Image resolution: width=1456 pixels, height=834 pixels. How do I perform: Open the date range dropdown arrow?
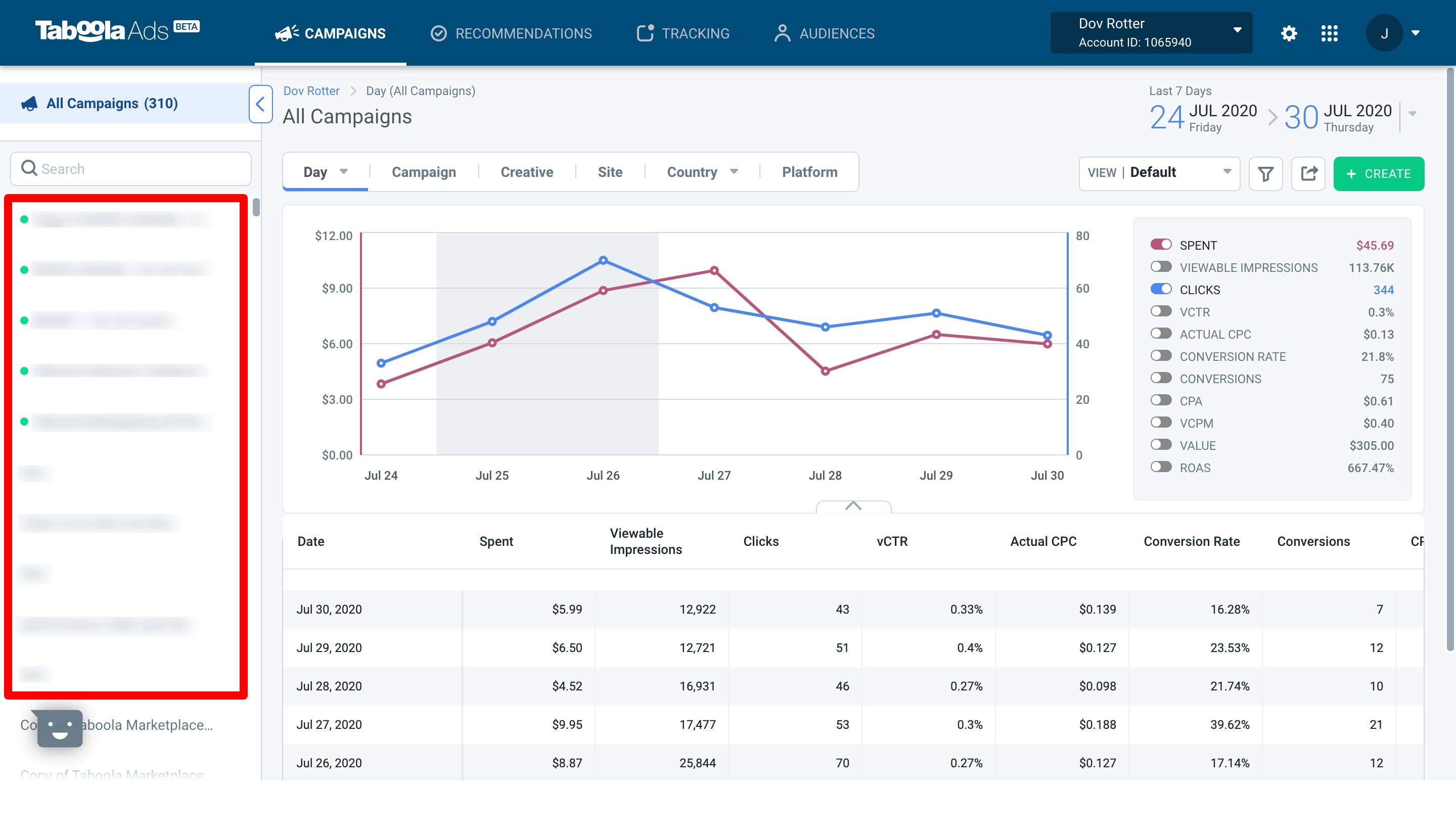pos(1413,114)
